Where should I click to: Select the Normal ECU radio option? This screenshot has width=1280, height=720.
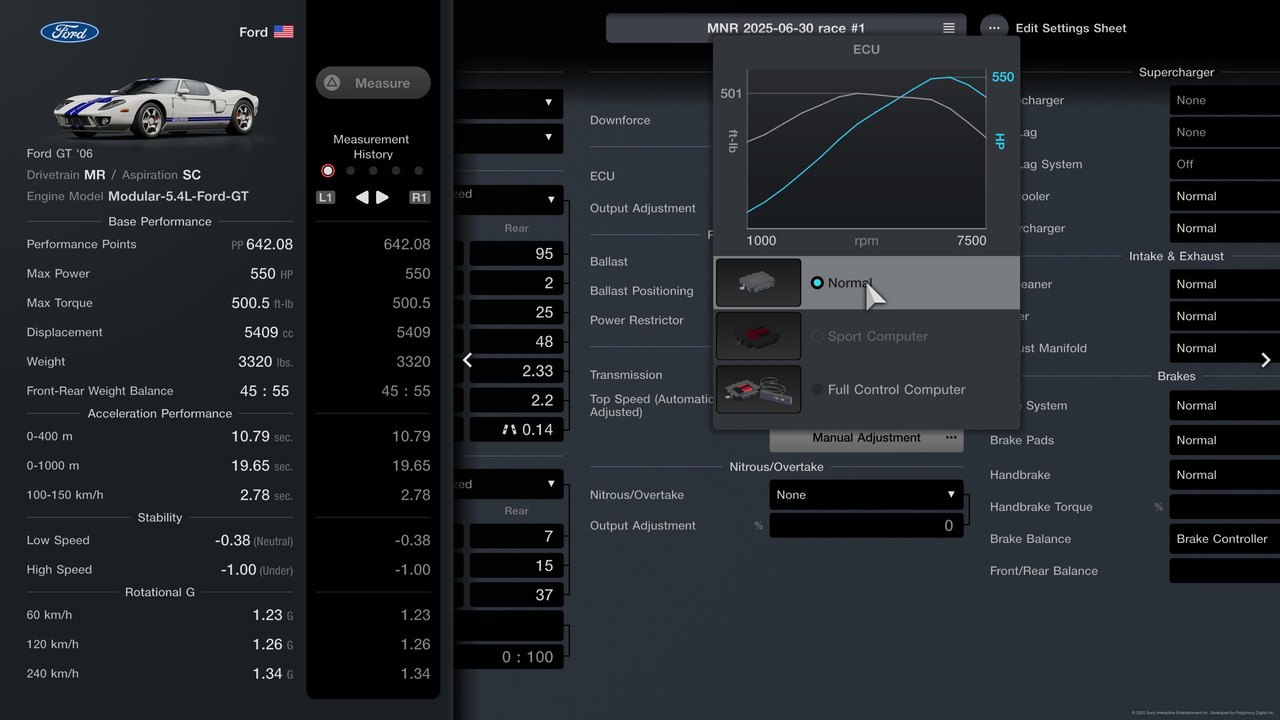coord(817,283)
